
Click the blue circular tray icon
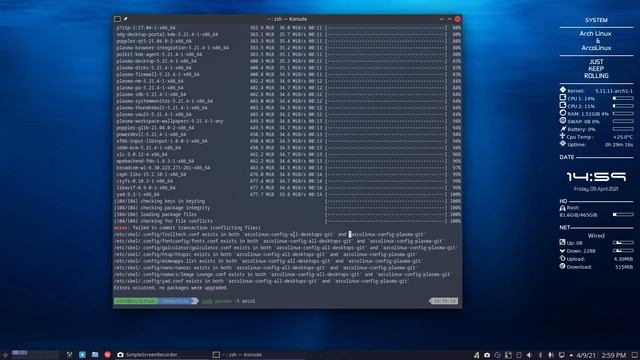pyautogui.click(x=498, y=355)
